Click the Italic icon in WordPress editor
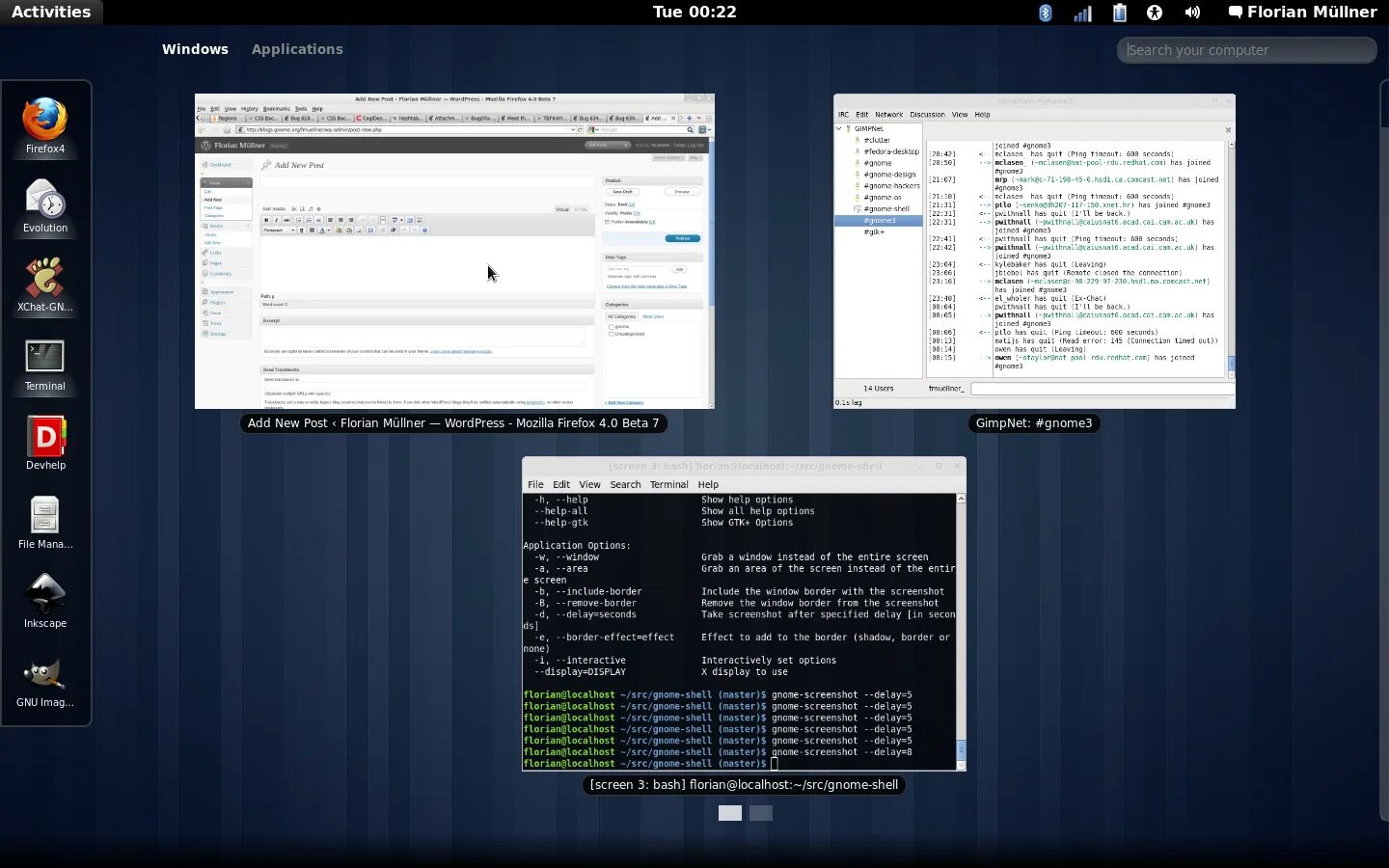Image resolution: width=1389 pixels, height=868 pixels. point(277,220)
